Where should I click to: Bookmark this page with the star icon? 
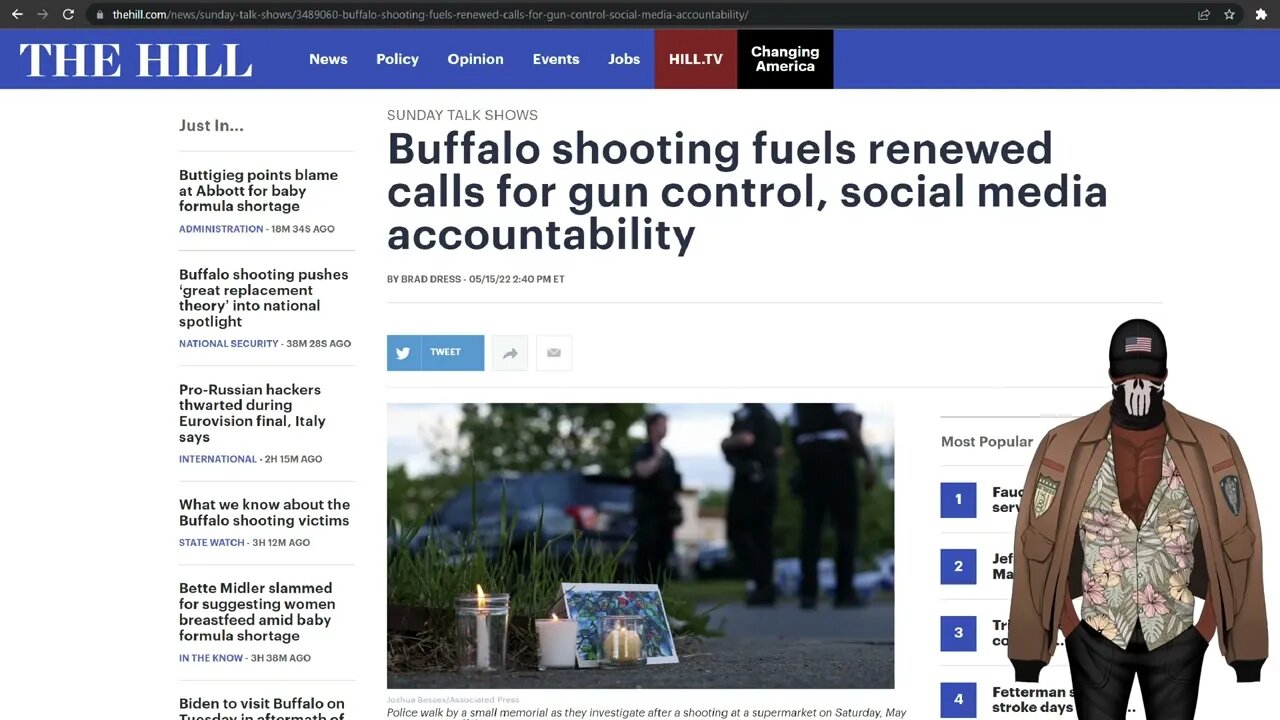point(1230,14)
